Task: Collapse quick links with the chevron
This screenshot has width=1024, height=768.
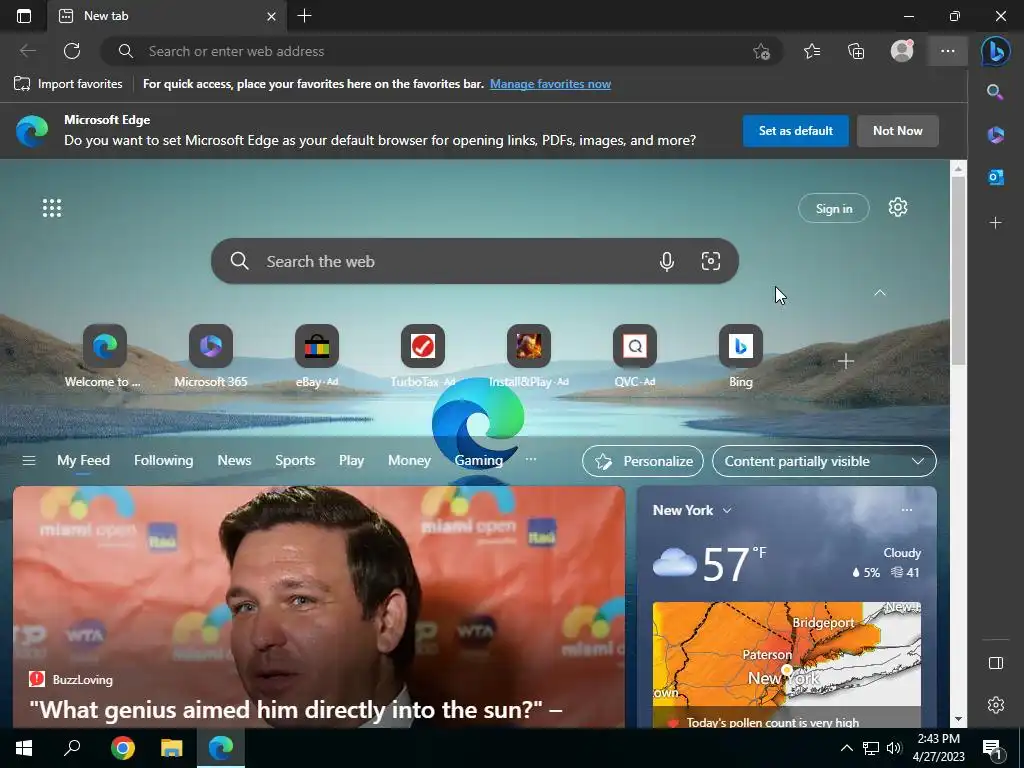Action: (x=880, y=293)
